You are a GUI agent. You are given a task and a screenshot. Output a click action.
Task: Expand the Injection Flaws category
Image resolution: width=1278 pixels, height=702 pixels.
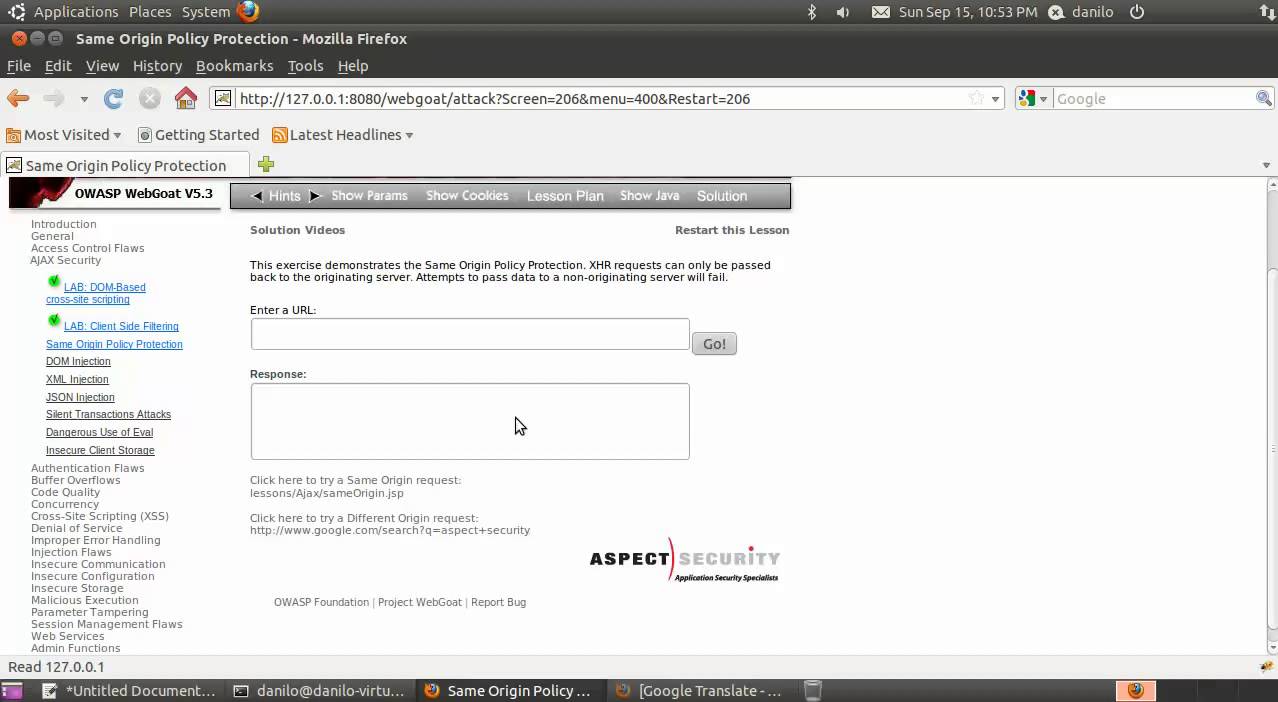pos(71,552)
